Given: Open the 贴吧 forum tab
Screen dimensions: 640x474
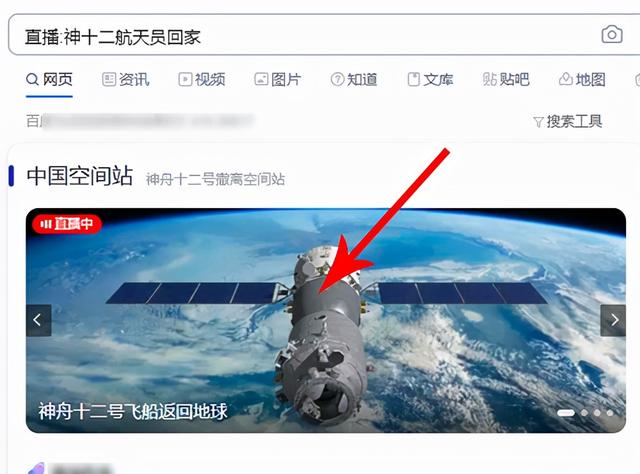Looking at the screenshot, I should point(506,79).
